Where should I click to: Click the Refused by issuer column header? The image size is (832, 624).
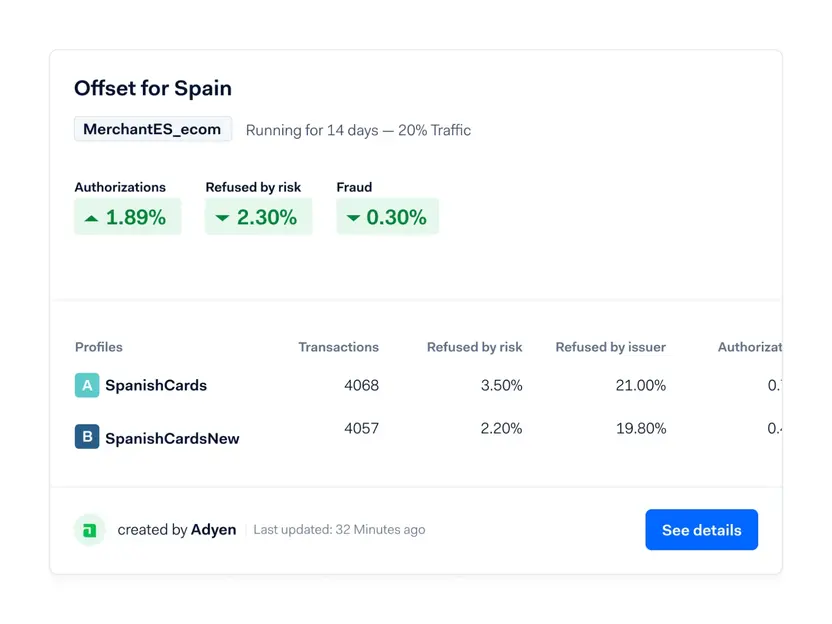point(610,347)
